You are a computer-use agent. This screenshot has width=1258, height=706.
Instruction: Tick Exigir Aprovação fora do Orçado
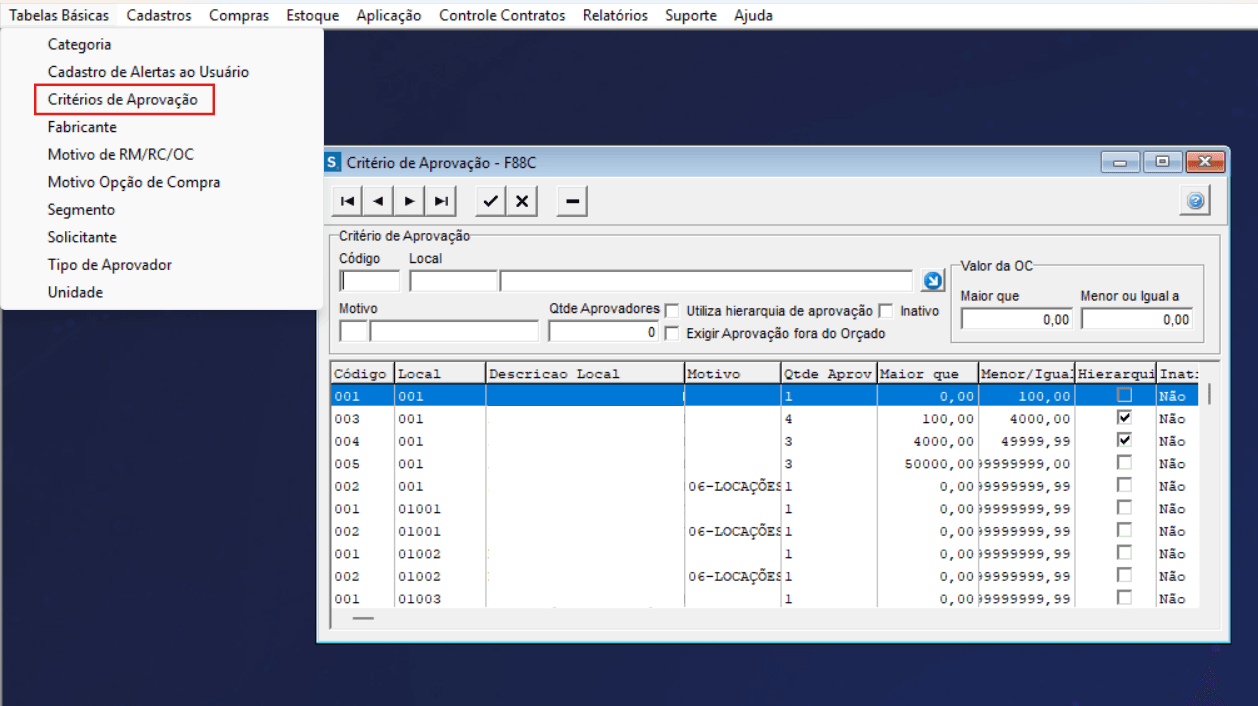coord(672,332)
